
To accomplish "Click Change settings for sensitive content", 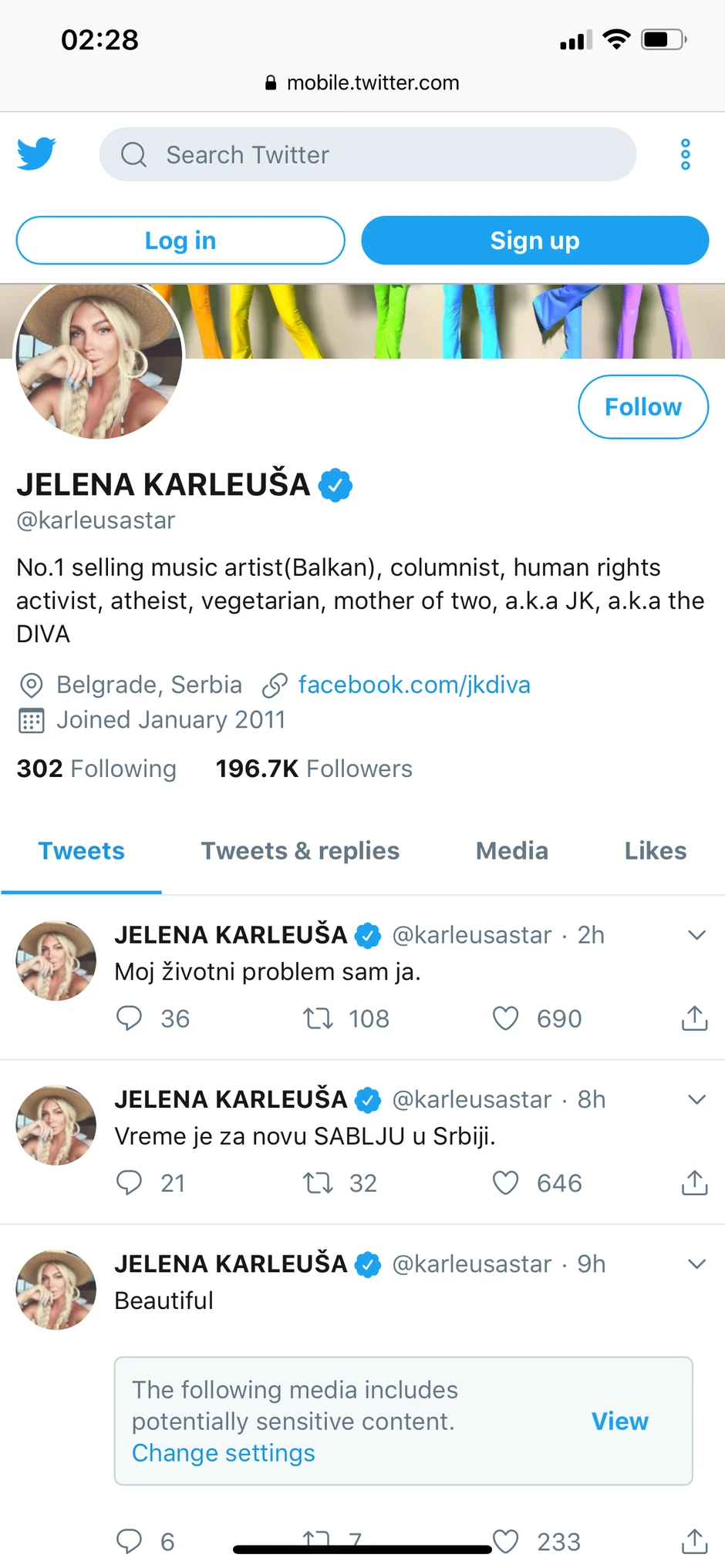I will [x=222, y=1452].
